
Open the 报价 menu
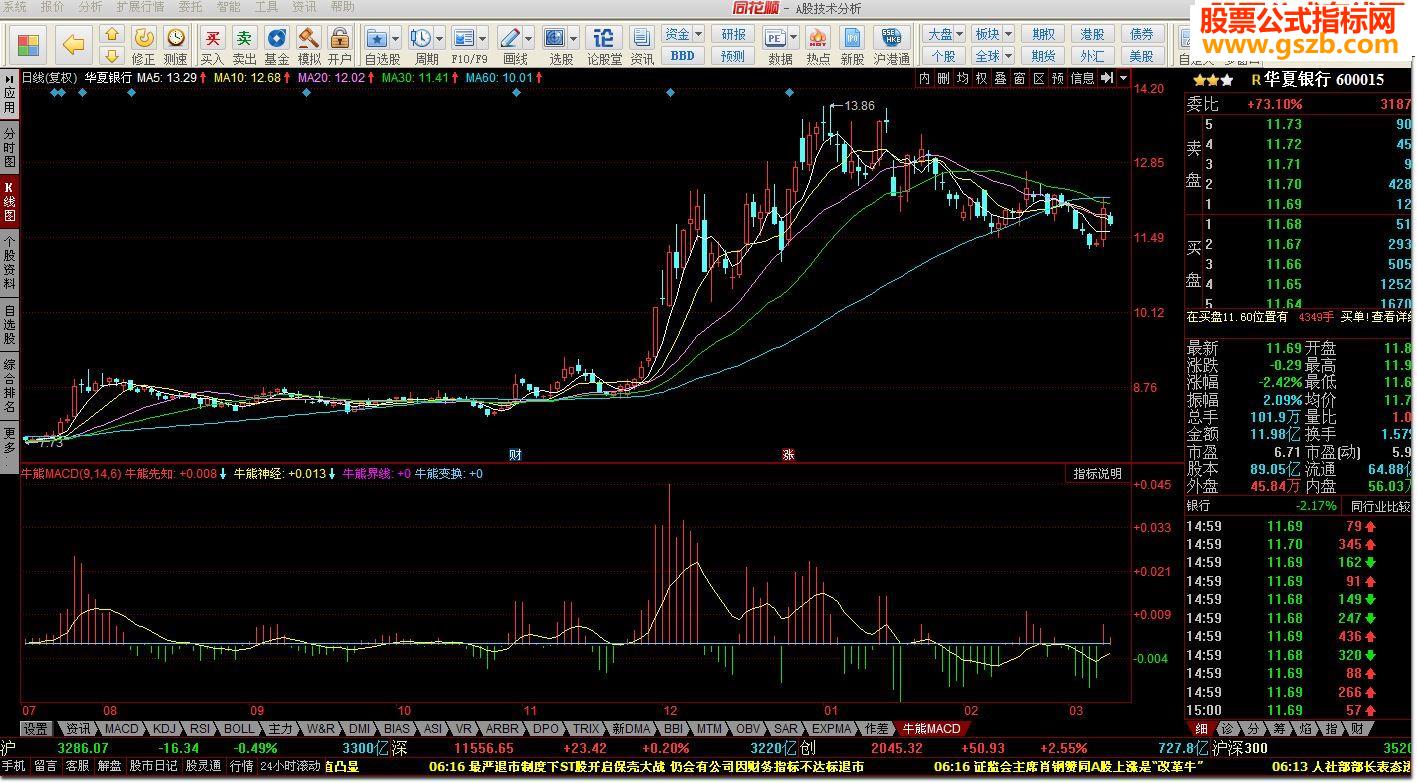(x=51, y=7)
